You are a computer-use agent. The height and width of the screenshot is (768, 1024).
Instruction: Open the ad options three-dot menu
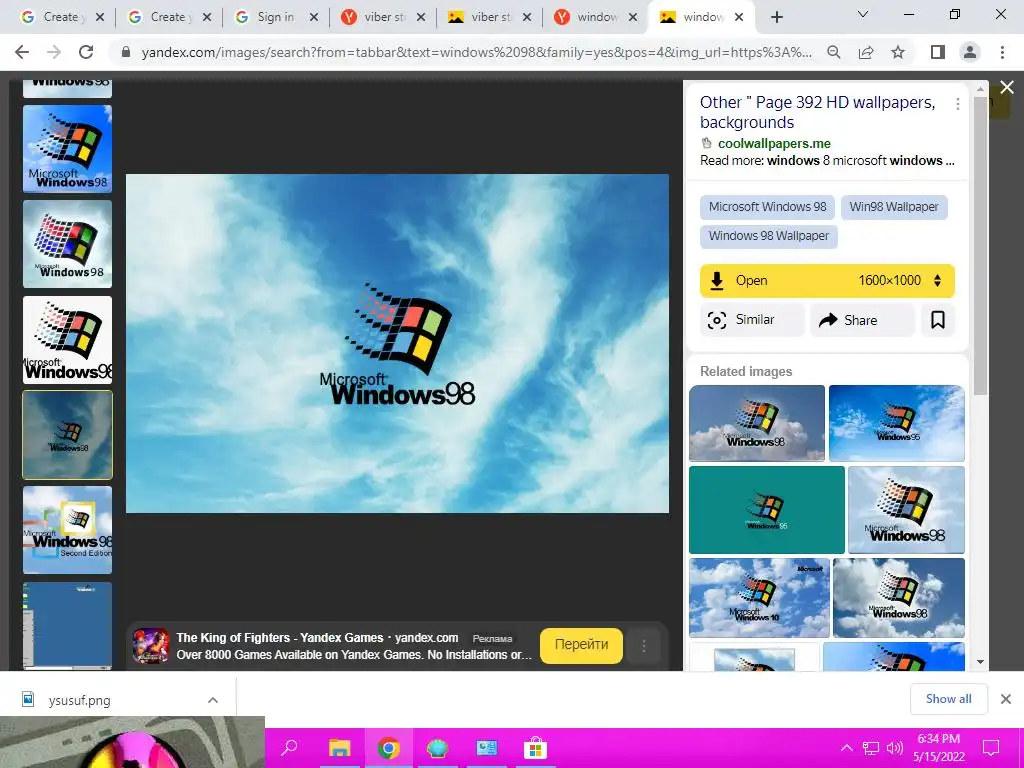(644, 646)
